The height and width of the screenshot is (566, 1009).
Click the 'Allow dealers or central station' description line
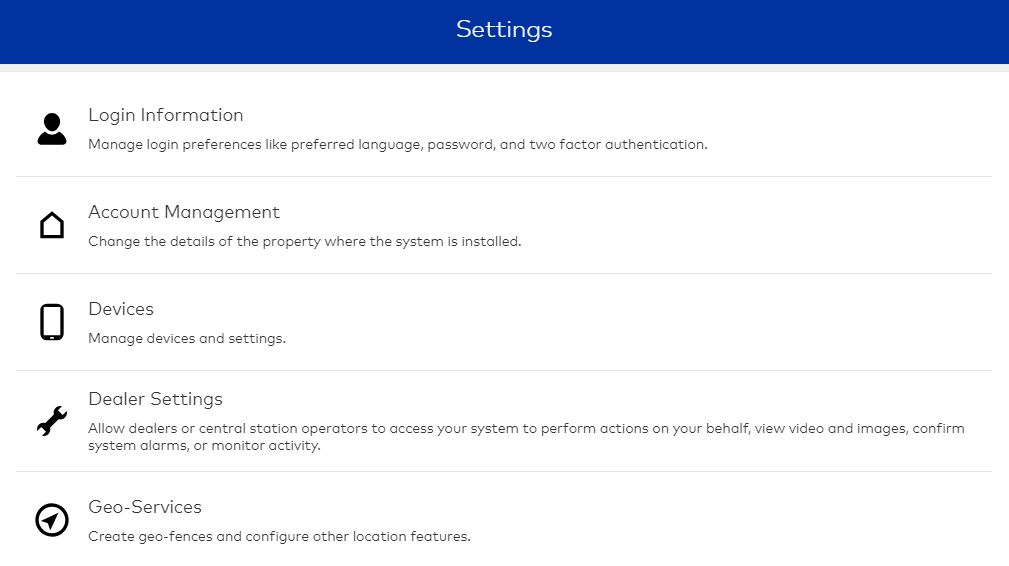pyautogui.click(x=526, y=428)
